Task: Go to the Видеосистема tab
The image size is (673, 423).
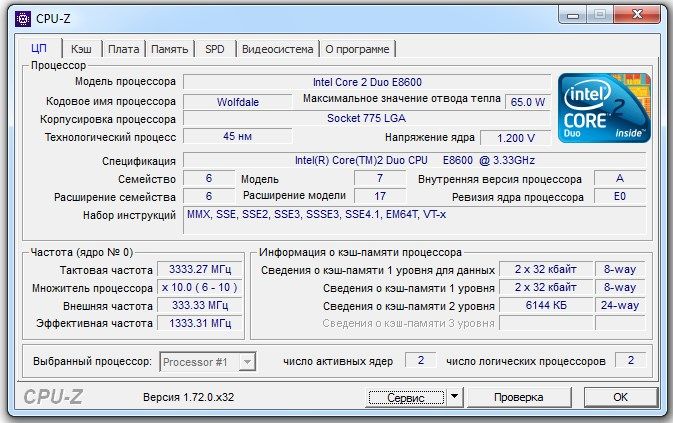Action: (x=277, y=49)
